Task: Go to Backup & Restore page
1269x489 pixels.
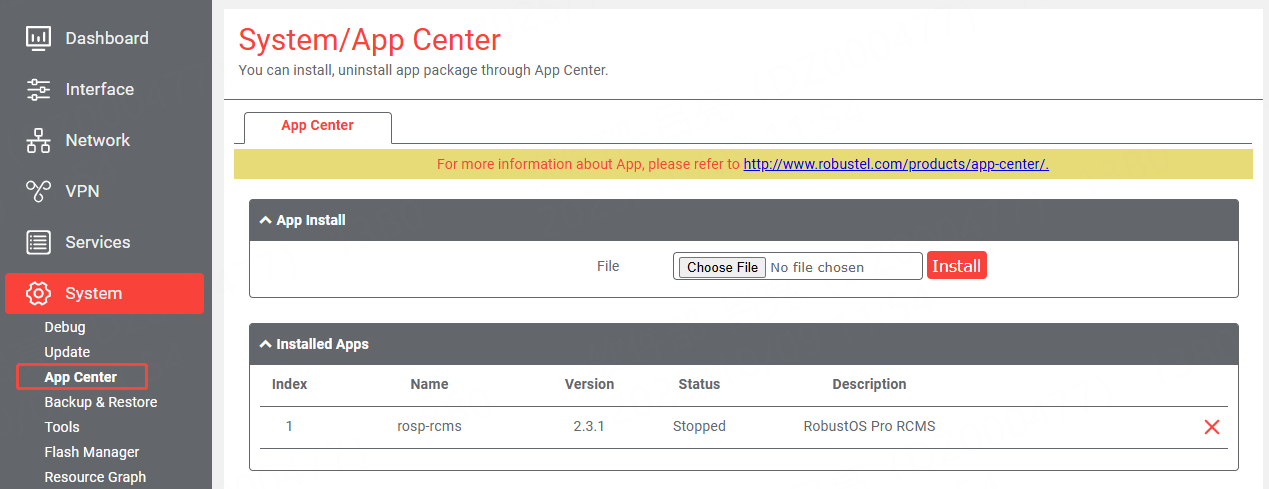Action: [100, 402]
